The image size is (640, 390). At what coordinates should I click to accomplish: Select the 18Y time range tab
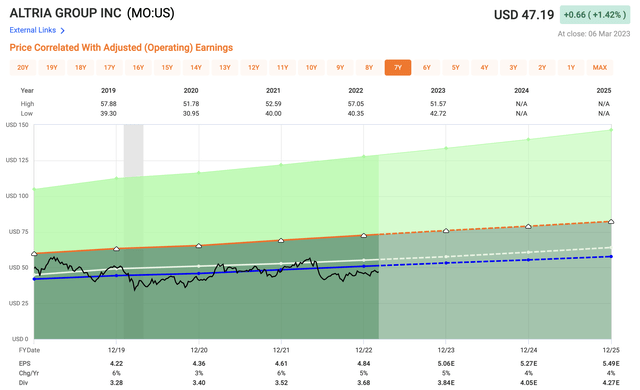coord(80,67)
